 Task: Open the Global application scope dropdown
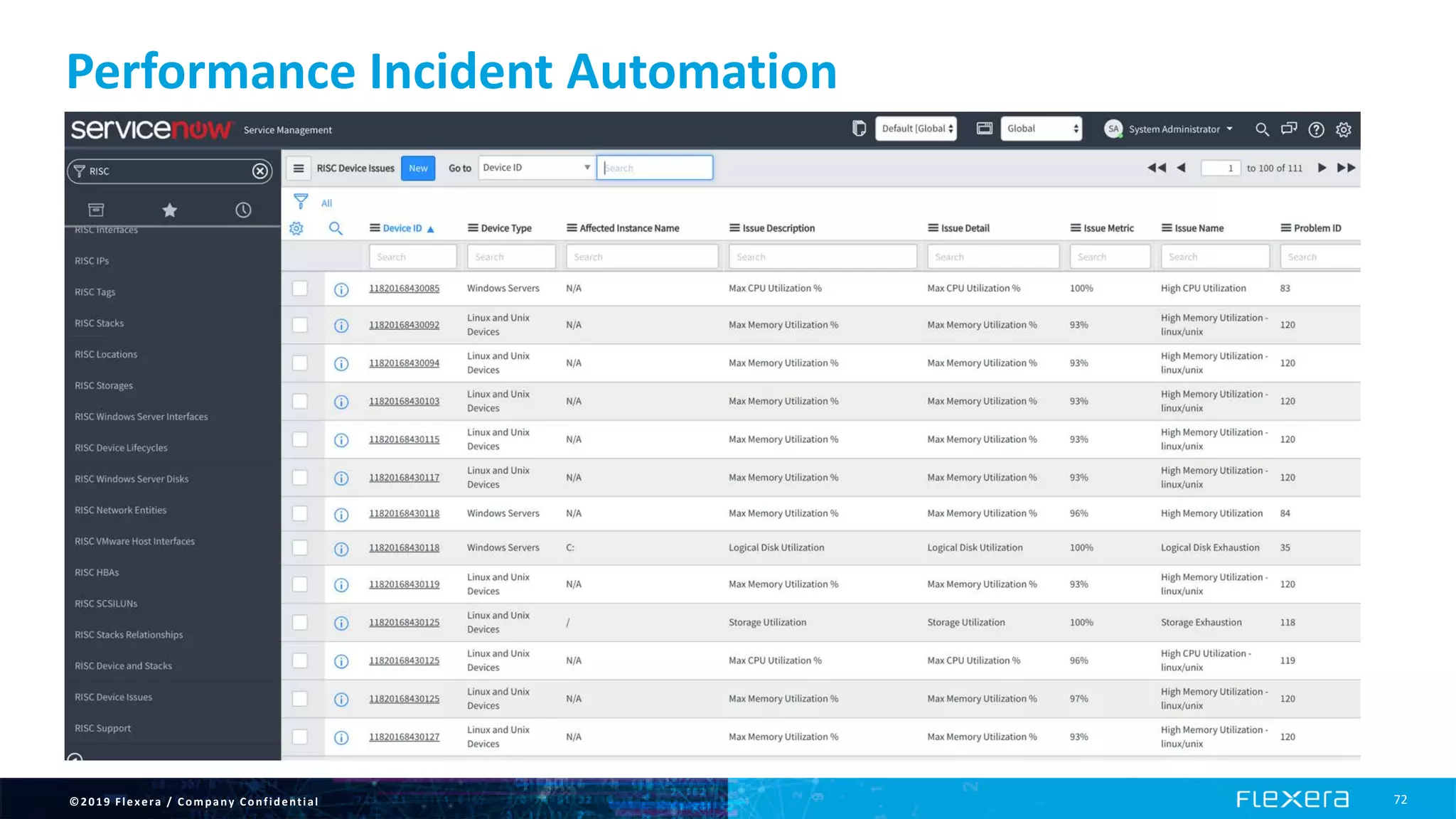(x=1042, y=129)
